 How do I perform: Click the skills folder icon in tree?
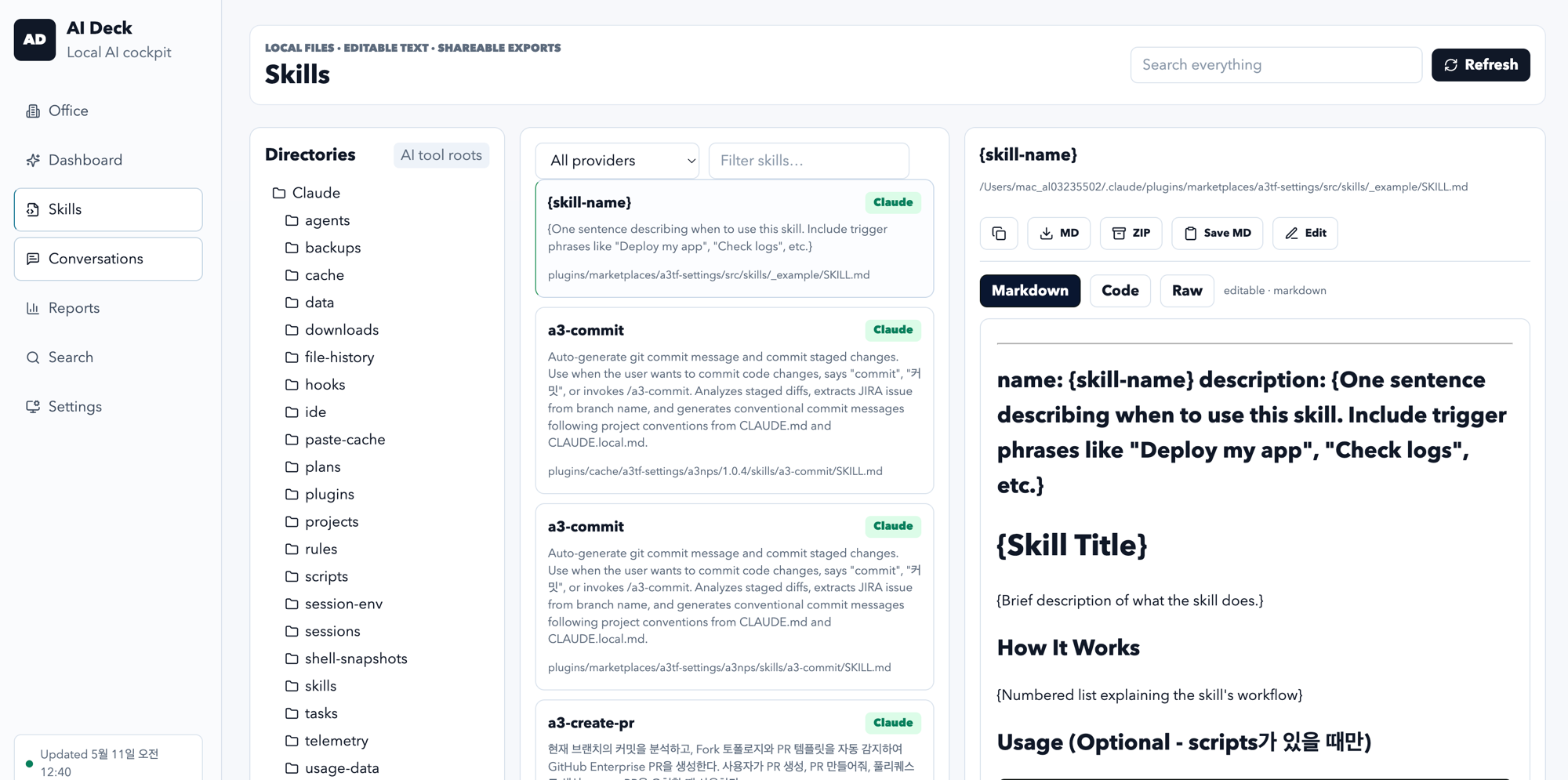click(x=292, y=686)
